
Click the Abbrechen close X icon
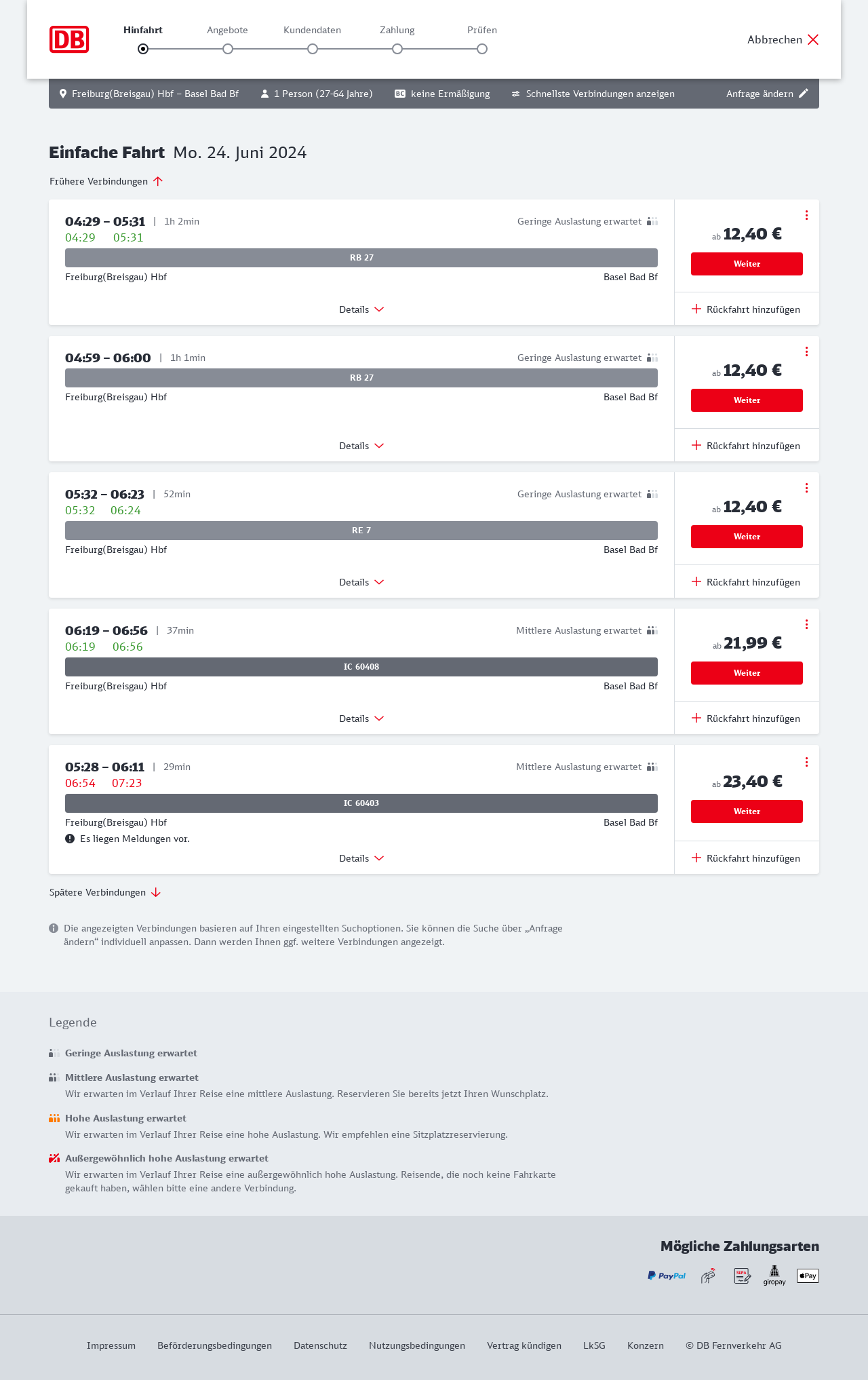click(813, 39)
